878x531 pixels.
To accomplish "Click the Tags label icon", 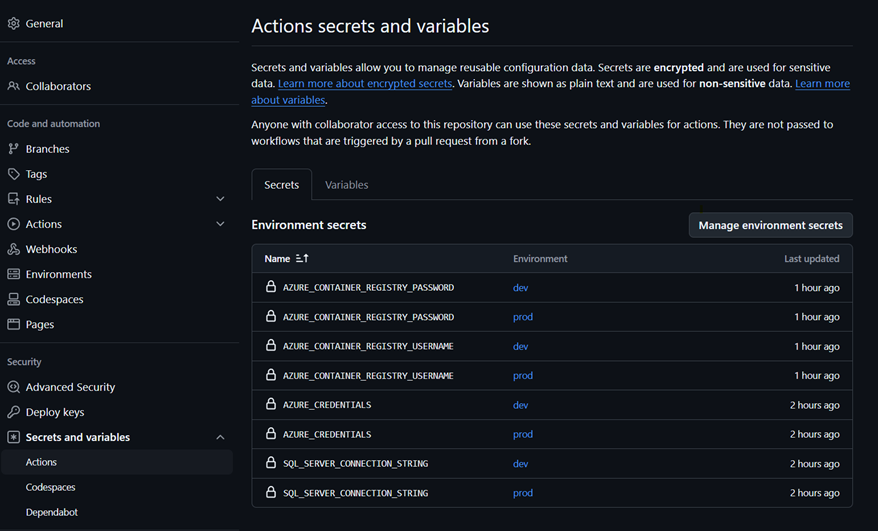I will (x=13, y=174).
